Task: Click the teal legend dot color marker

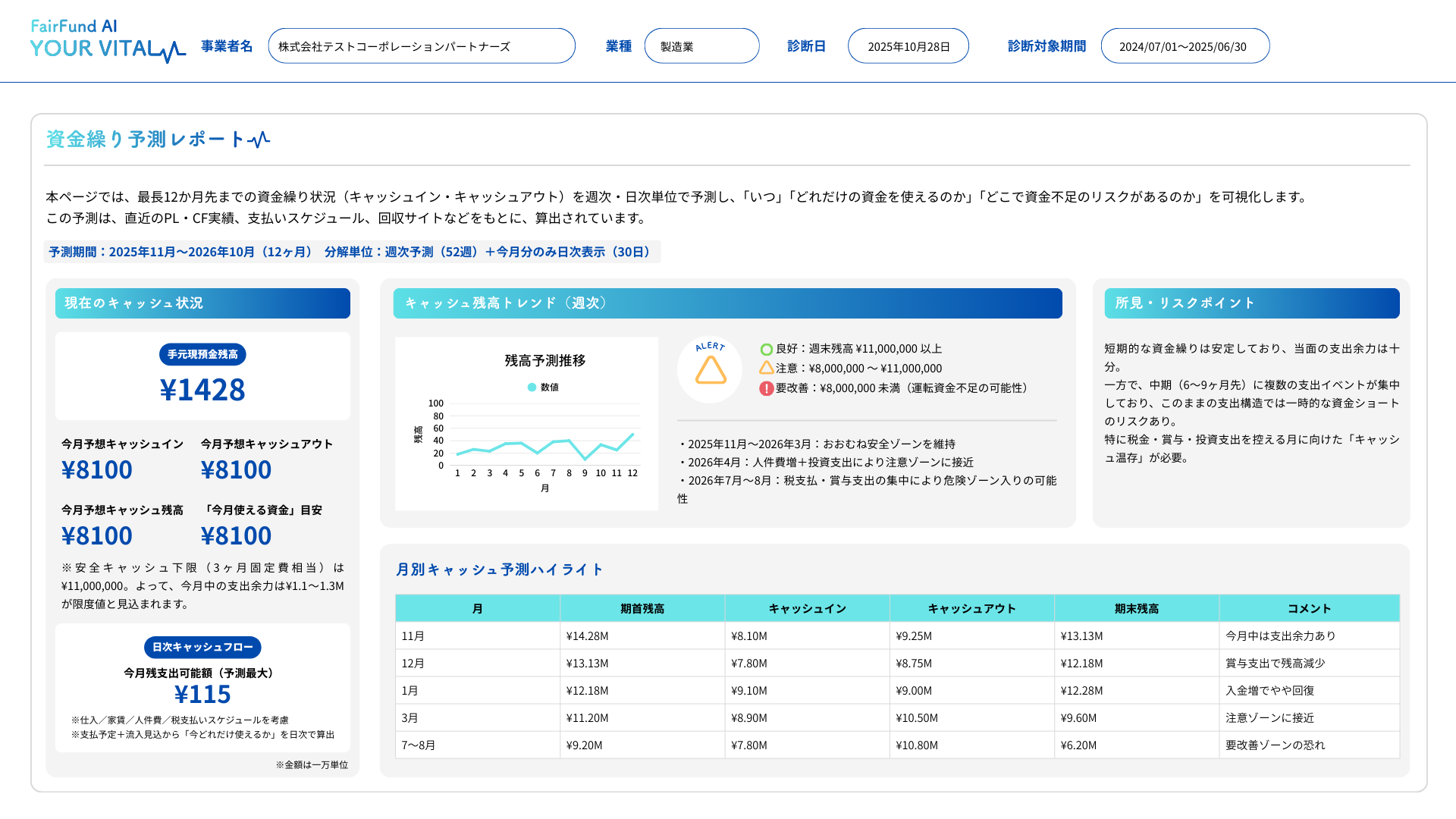Action: [532, 387]
